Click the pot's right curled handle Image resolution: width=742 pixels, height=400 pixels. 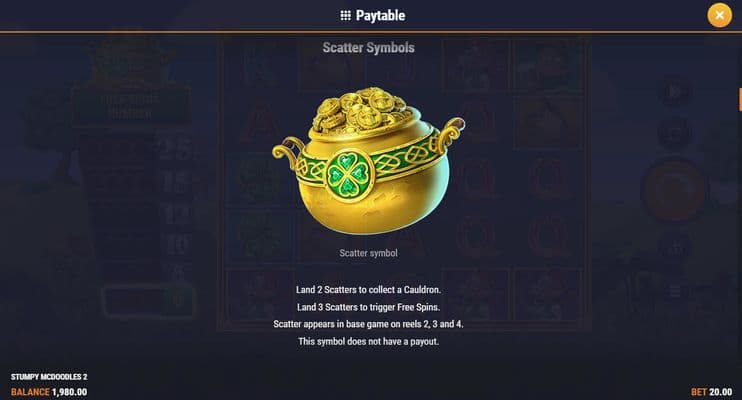[450, 132]
